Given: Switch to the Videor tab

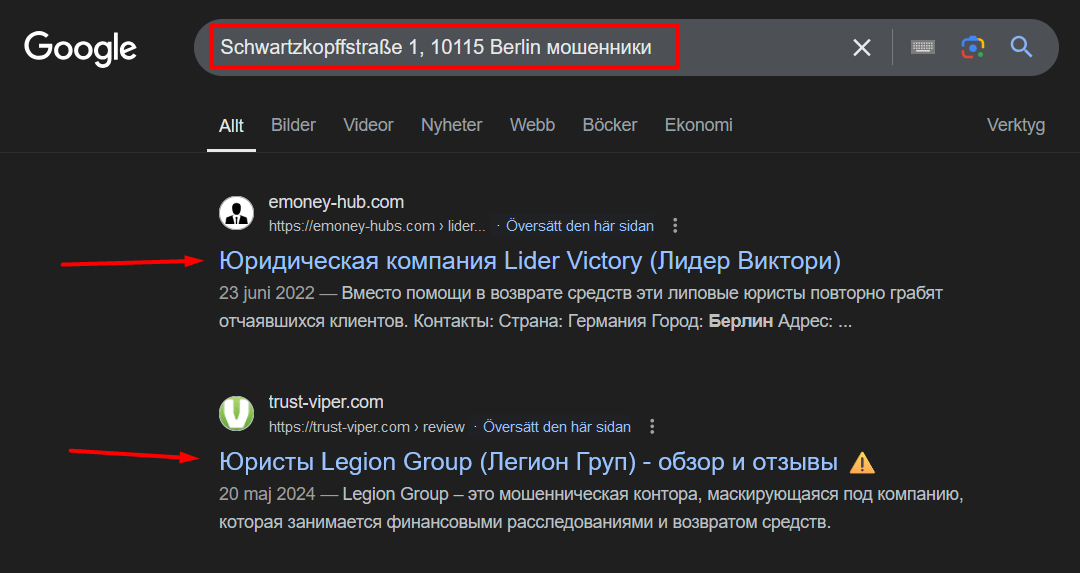Looking at the screenshot, I should coord(368,125).
